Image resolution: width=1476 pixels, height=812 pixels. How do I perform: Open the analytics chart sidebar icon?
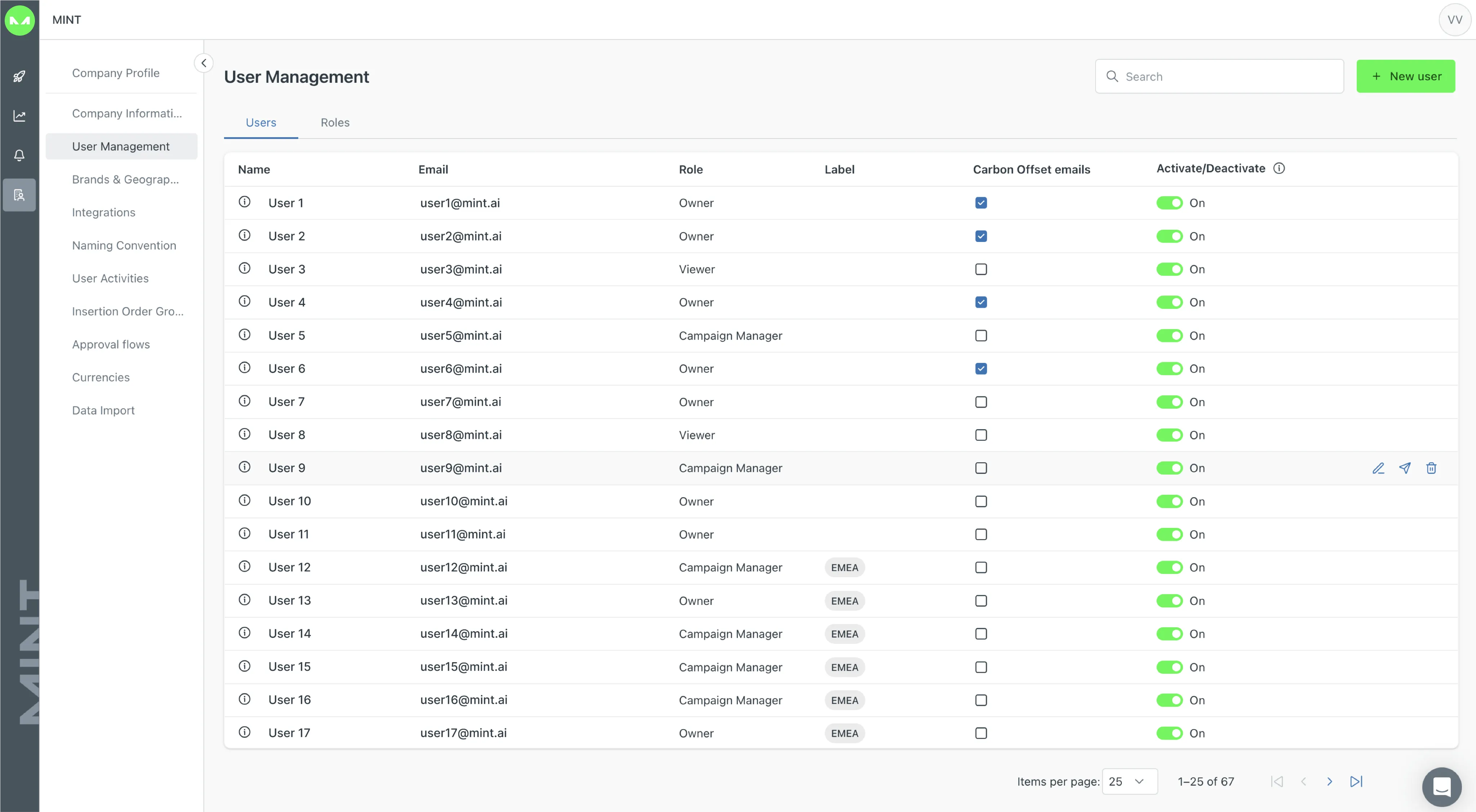(x=19, y=116)
